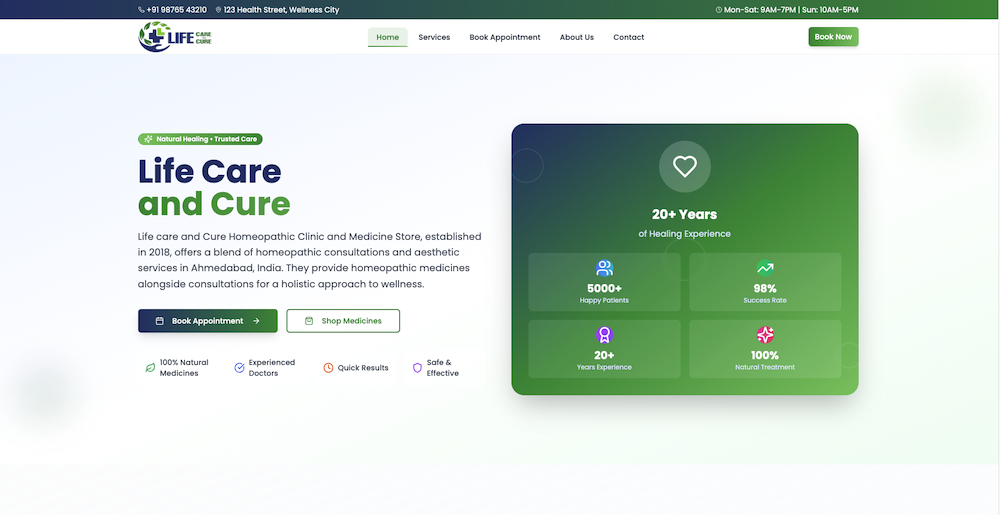Click the clock icon beside opening hours
Screen dimensions: 1000x515
[x=719, y=10]
